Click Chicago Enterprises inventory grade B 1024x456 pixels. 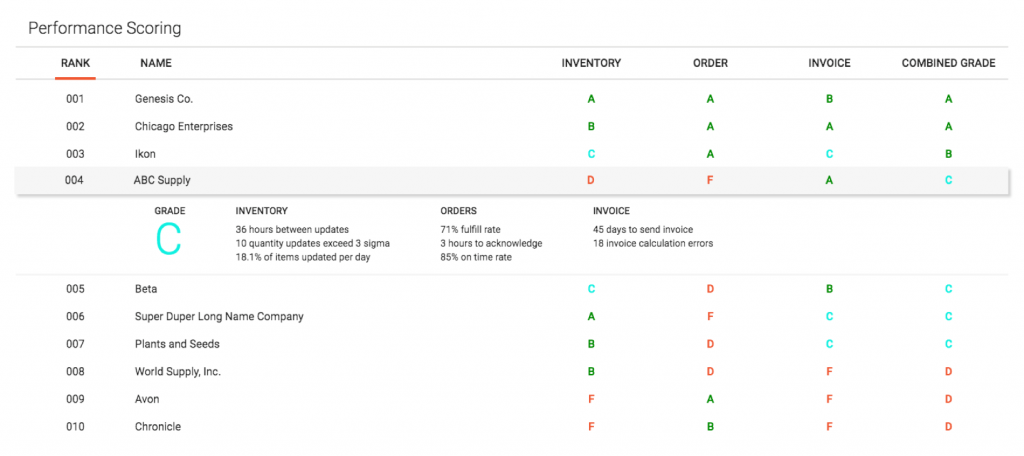point(591,127)
